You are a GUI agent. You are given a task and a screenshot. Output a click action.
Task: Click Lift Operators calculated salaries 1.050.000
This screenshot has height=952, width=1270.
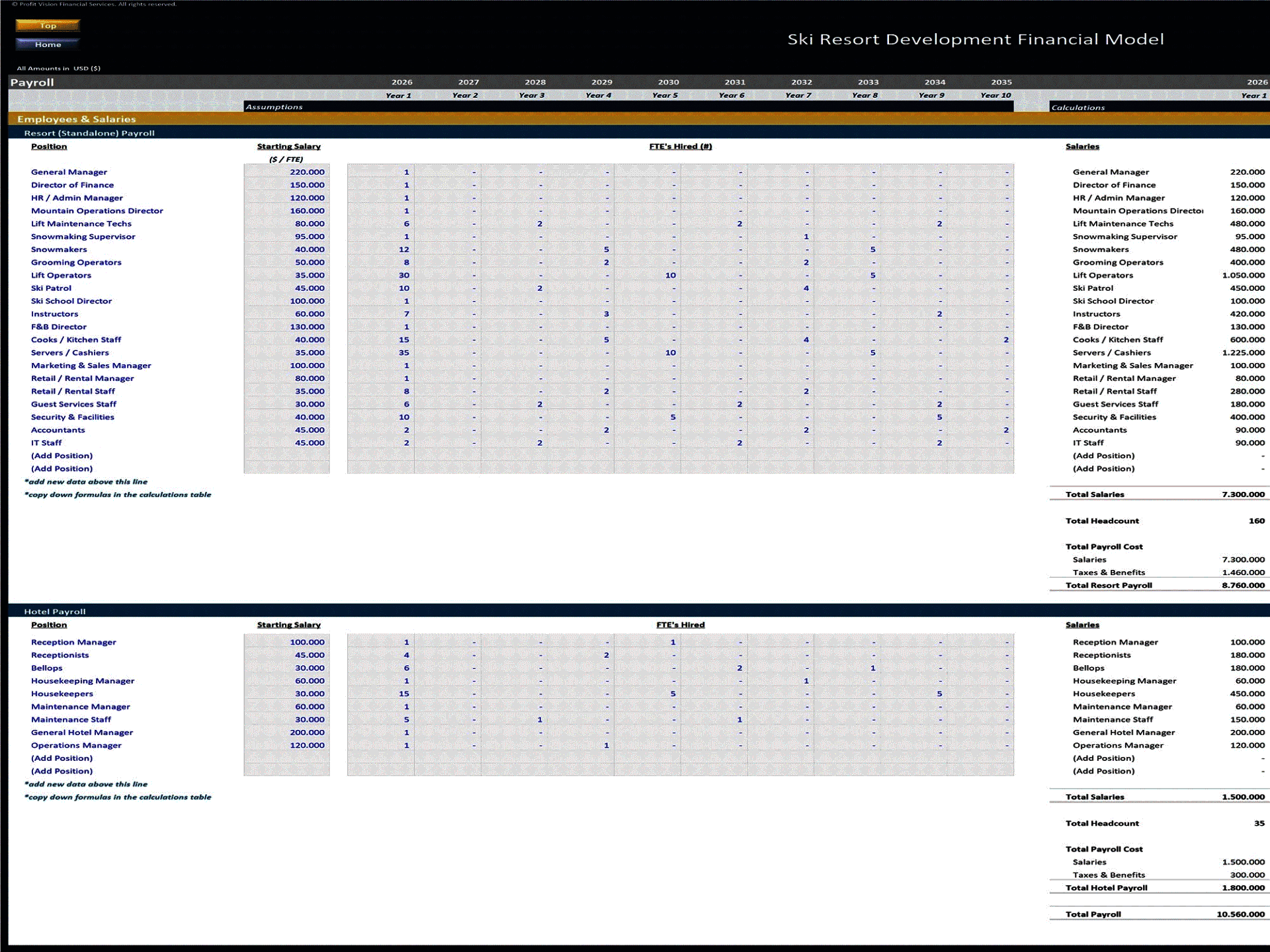[1243, 275]
